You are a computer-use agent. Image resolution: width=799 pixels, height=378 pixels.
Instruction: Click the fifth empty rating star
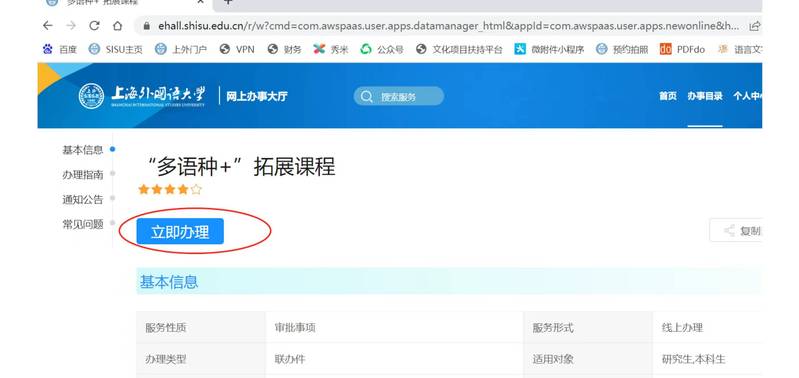click(197, 190)
